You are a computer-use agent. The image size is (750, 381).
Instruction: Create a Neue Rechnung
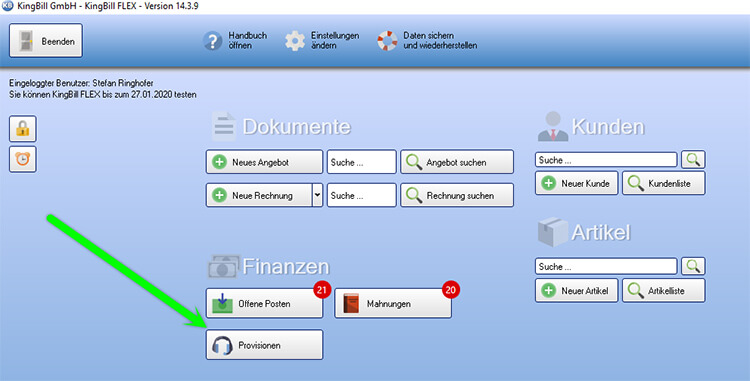tap(259, 195)
